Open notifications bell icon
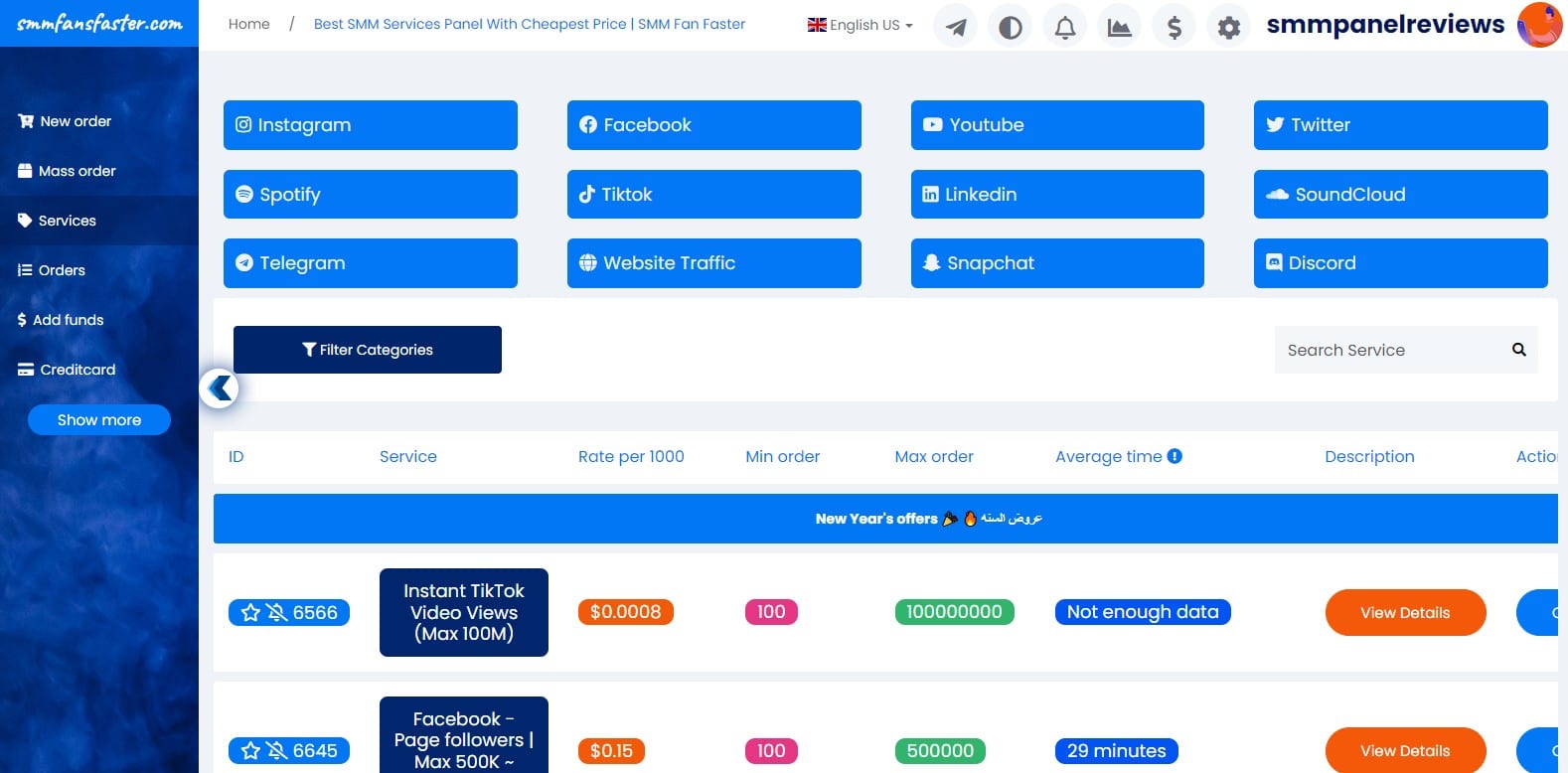 click(x=1064, y=27)
